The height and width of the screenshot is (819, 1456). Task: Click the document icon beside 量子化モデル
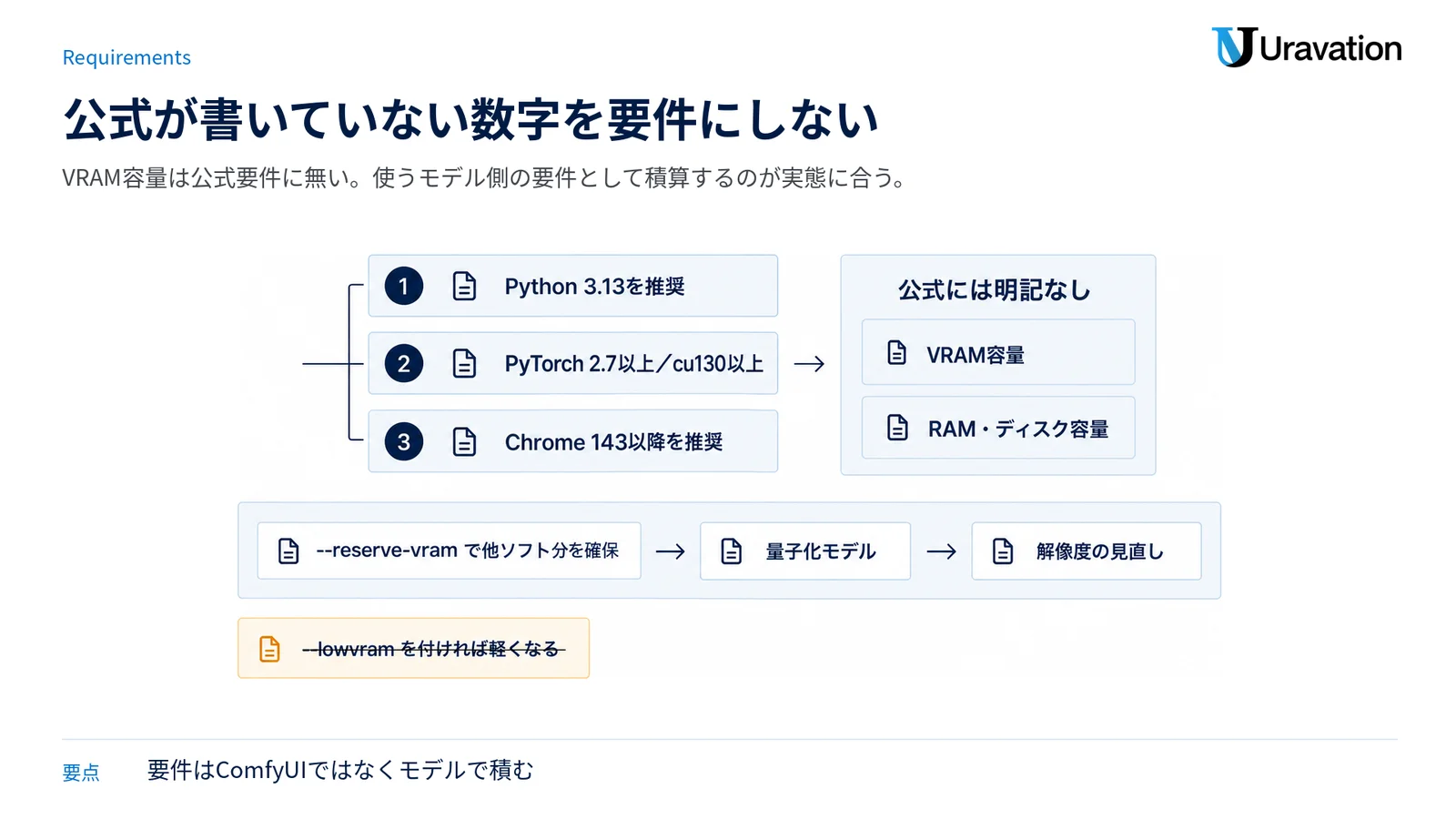732,551
